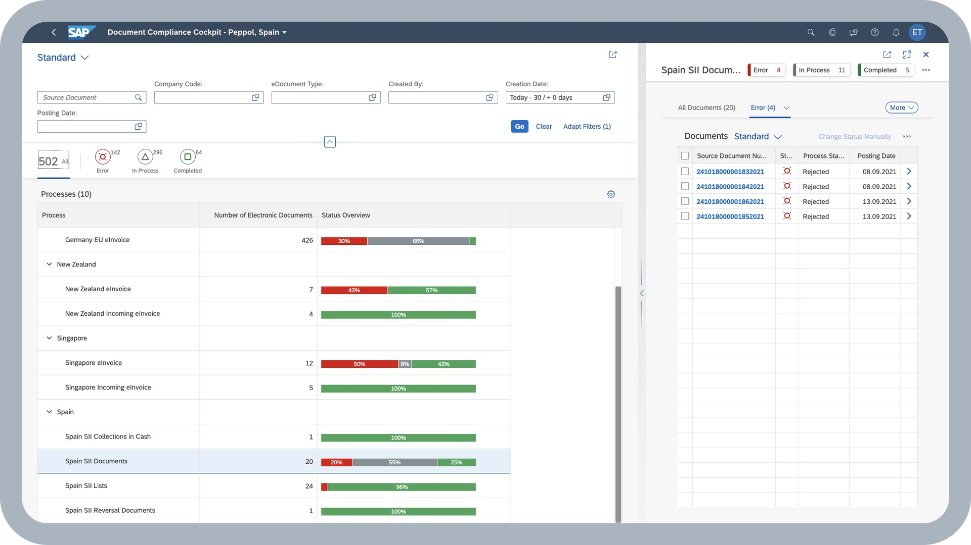Collapse the Spain group
The width and height of the screenshot is (971, 545).
point(50,412)
